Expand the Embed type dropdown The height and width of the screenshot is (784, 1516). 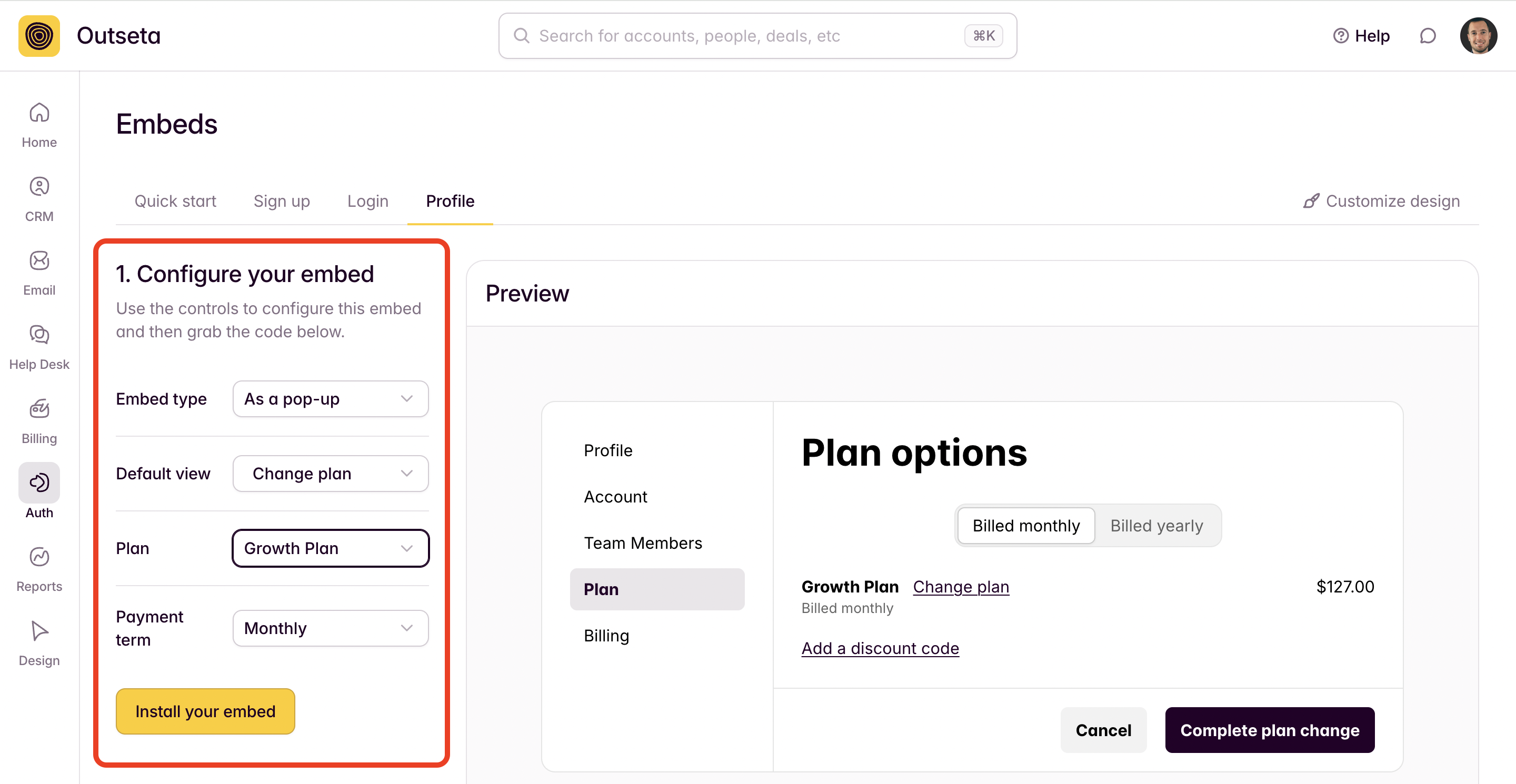point(330,399)
